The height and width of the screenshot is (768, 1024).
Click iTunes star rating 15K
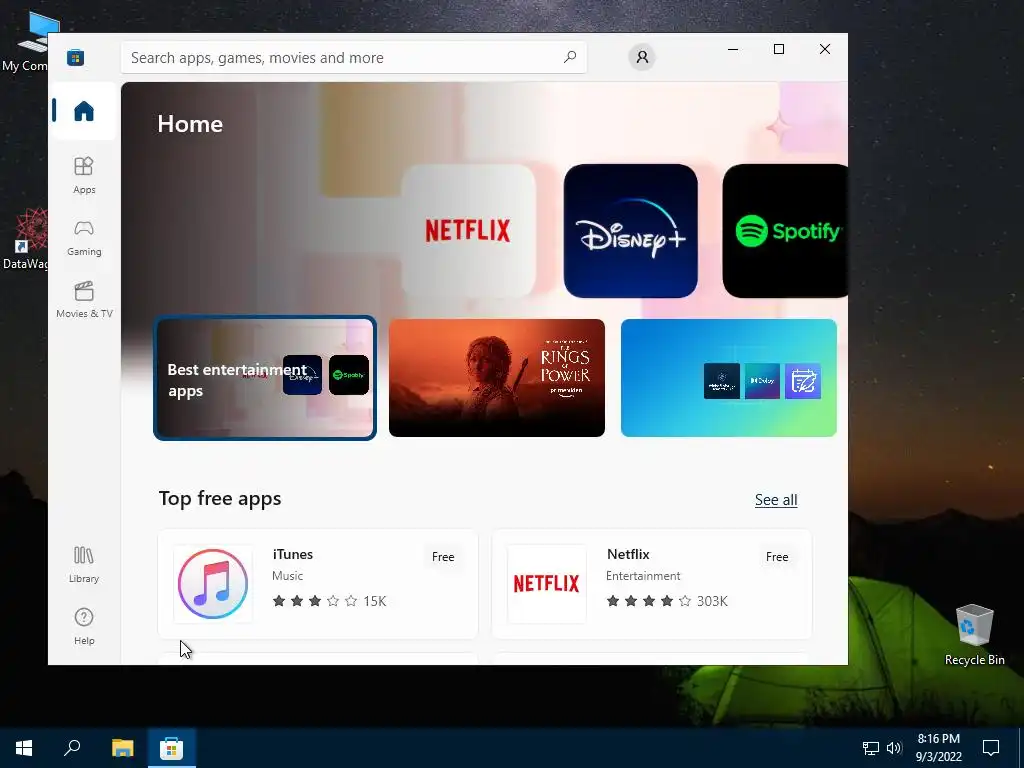pos(329,601)
